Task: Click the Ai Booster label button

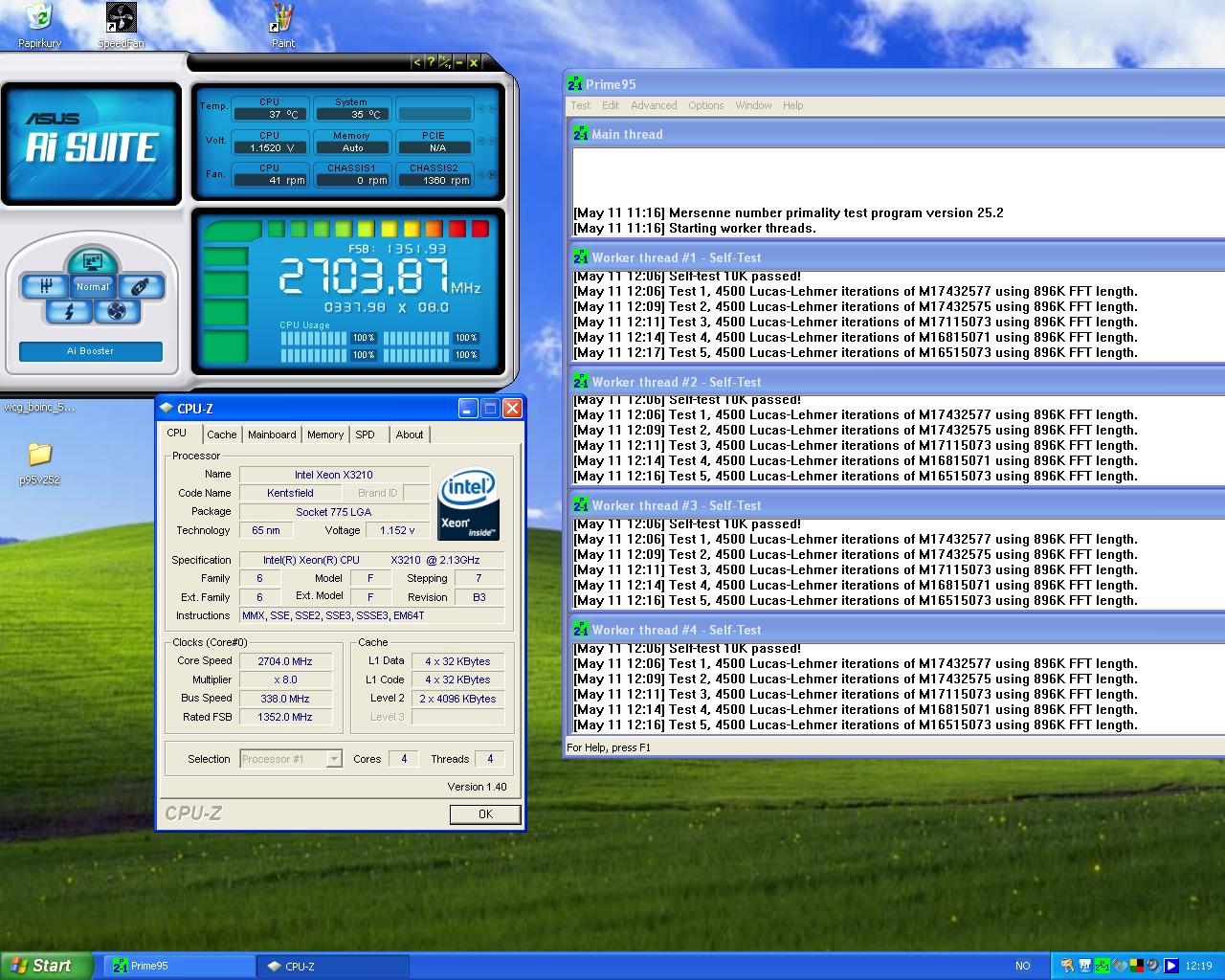Action: 91,351
